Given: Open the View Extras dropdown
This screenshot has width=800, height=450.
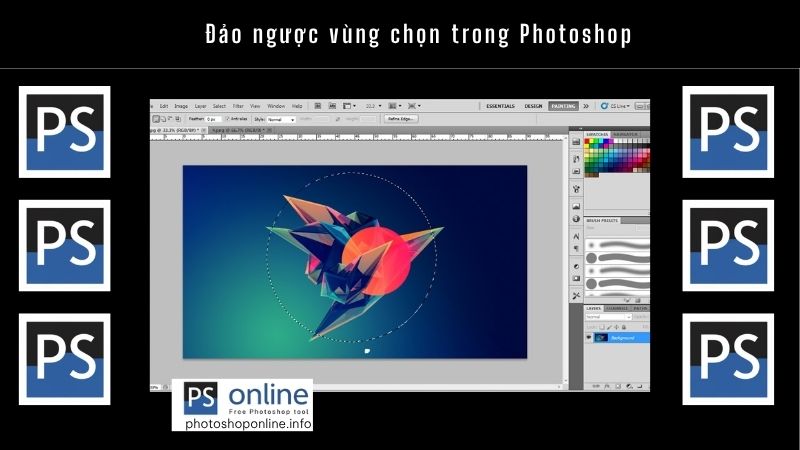Looking at the screenshot, I should (349, 106).
